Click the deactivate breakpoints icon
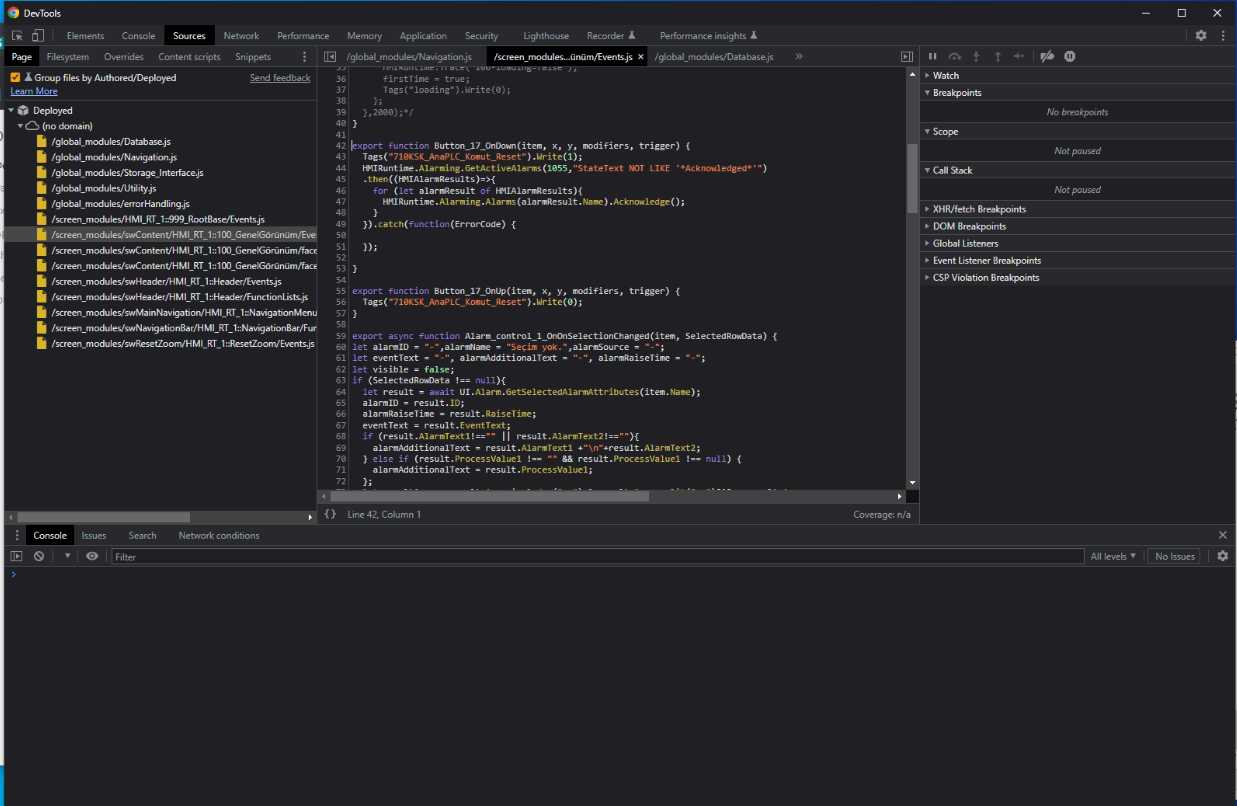The width and height of the screenshot is (1237, 806). 1047,57
